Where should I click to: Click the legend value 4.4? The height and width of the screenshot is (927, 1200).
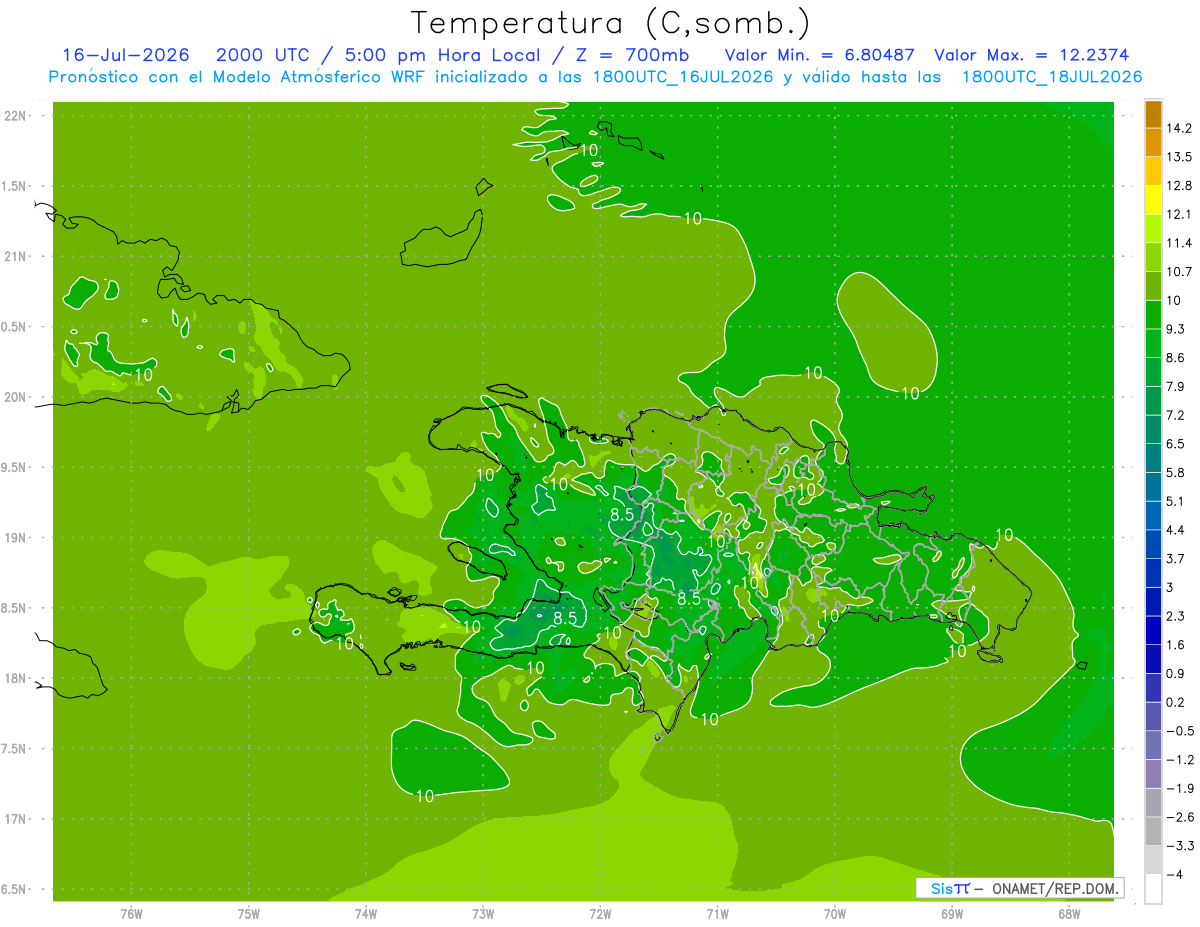coord(1174,530)
